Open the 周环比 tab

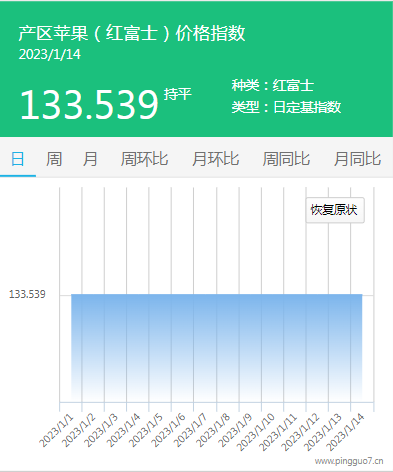(144, 159)
